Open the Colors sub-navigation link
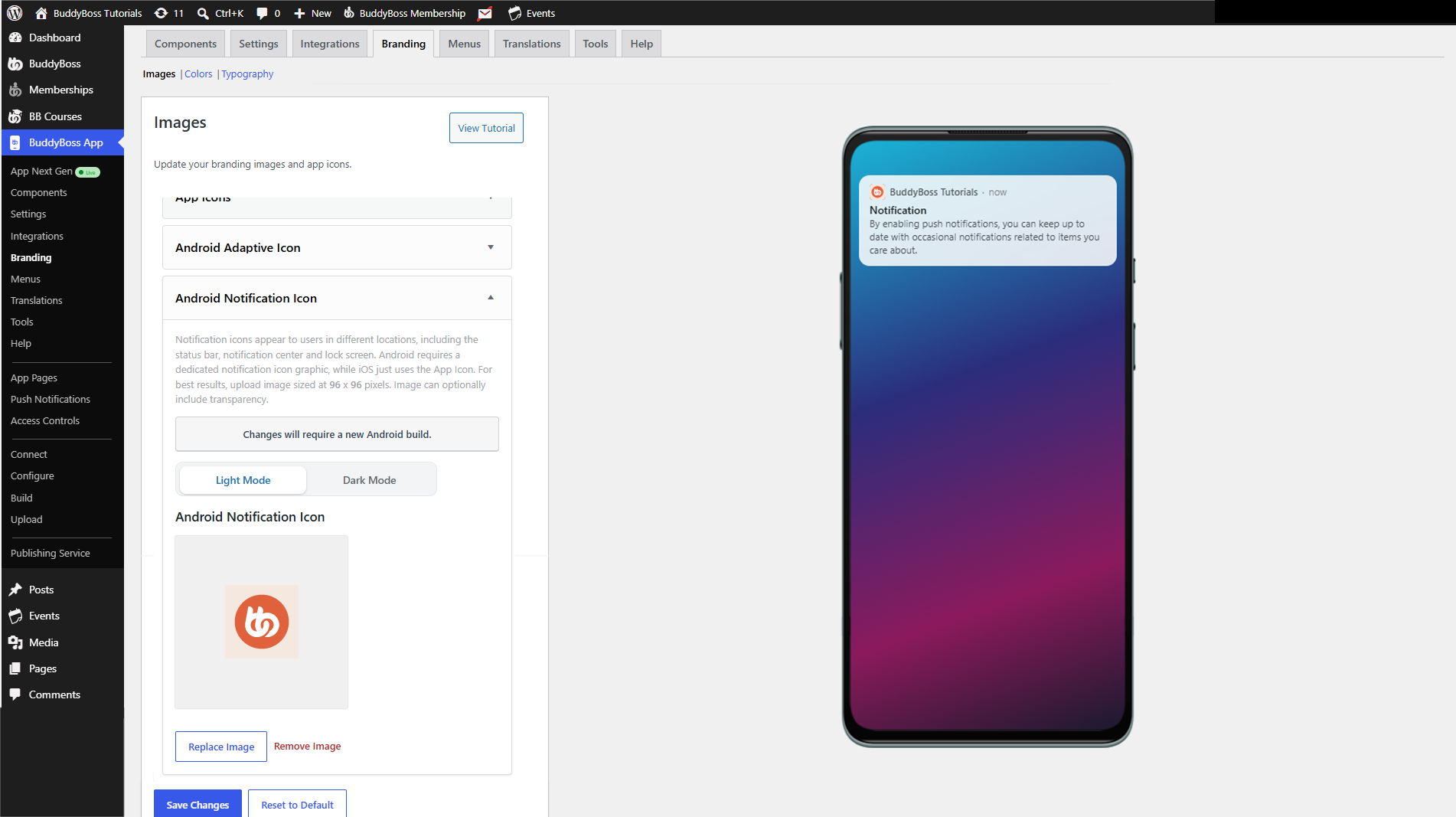The width and height of the screenshot is (1456, 817). pyautogui.click(x=198, y=74)
